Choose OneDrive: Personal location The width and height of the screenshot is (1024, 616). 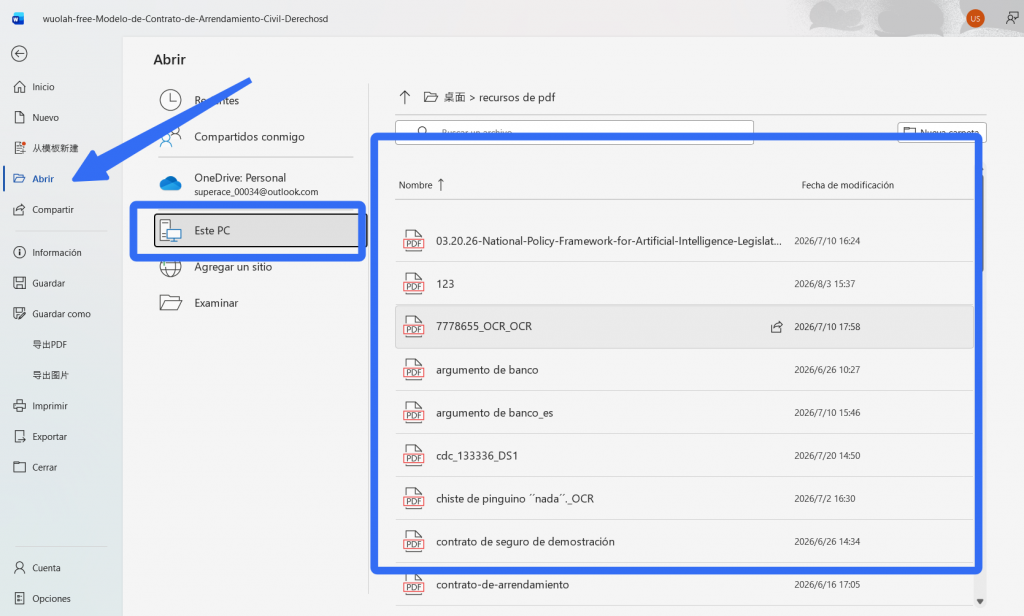pos(255,184)
